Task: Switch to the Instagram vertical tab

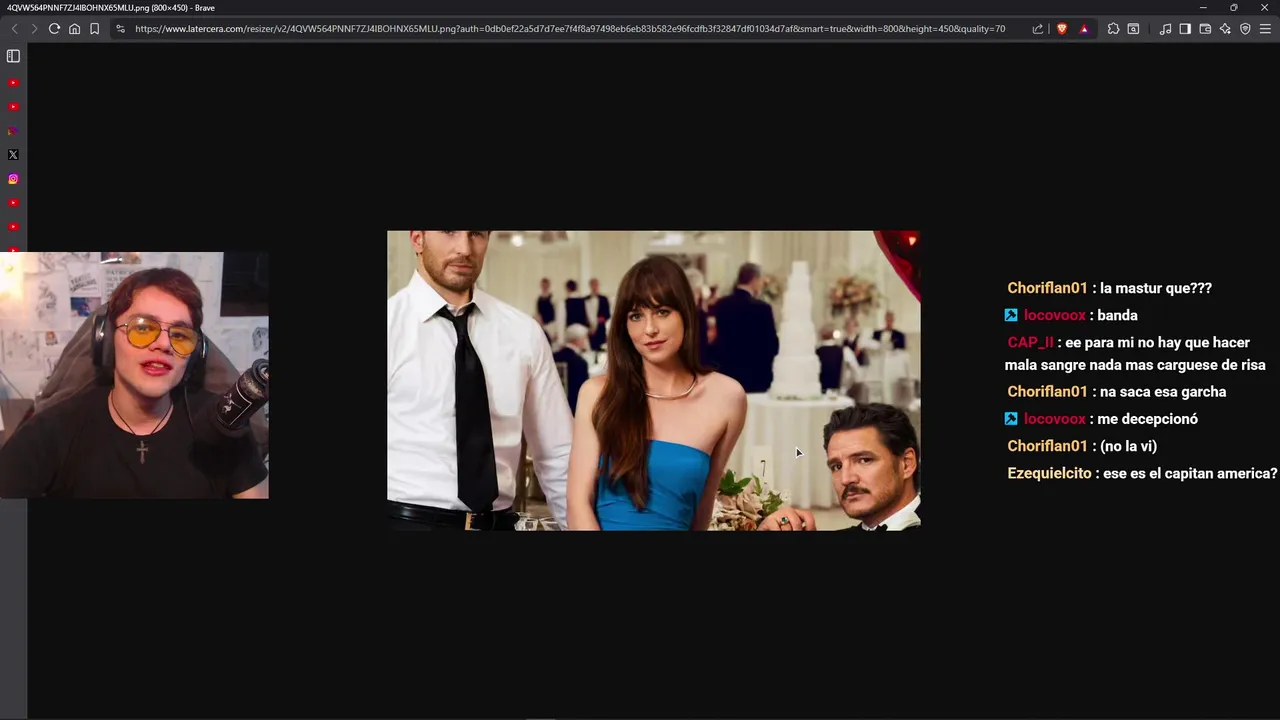Action: (x=13, y=179)
